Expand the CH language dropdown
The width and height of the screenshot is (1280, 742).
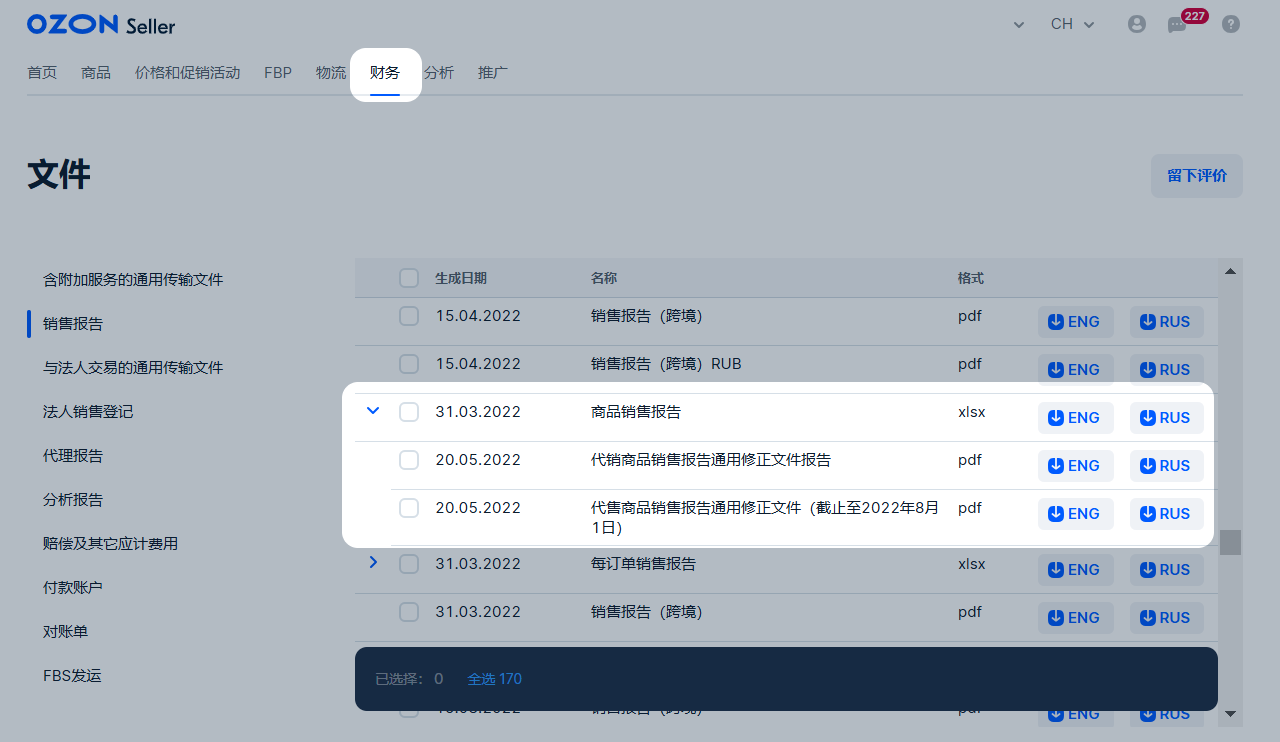1073,24
